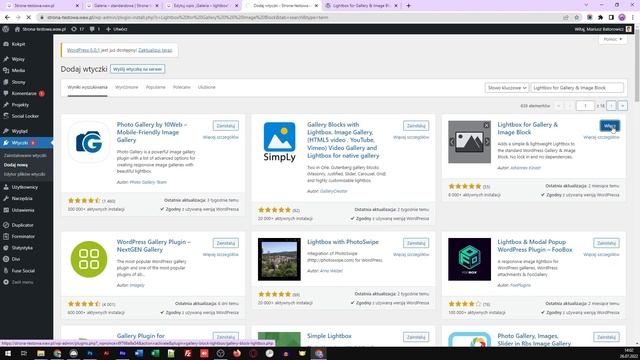640x360 pixels.
Task: Install WordPress Gallery Plugin NextGEN Gallery
Action: 226,243
